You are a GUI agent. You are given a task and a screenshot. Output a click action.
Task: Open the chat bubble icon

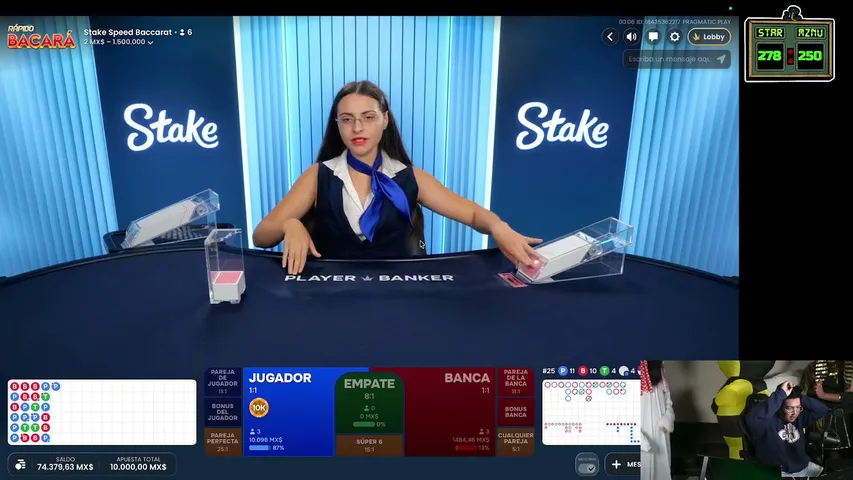tap(653, 36)
